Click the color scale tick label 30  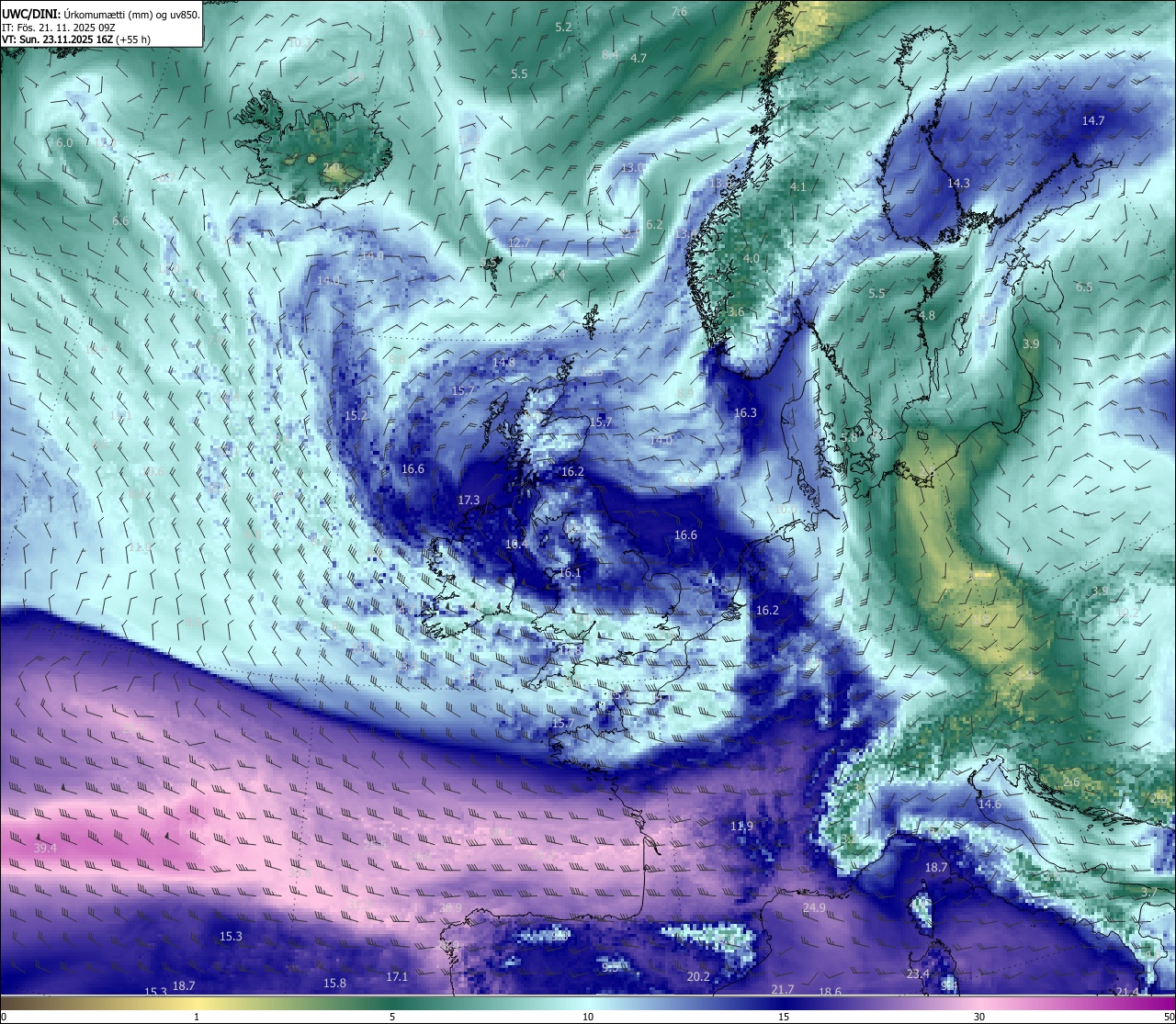point(979,1017)
